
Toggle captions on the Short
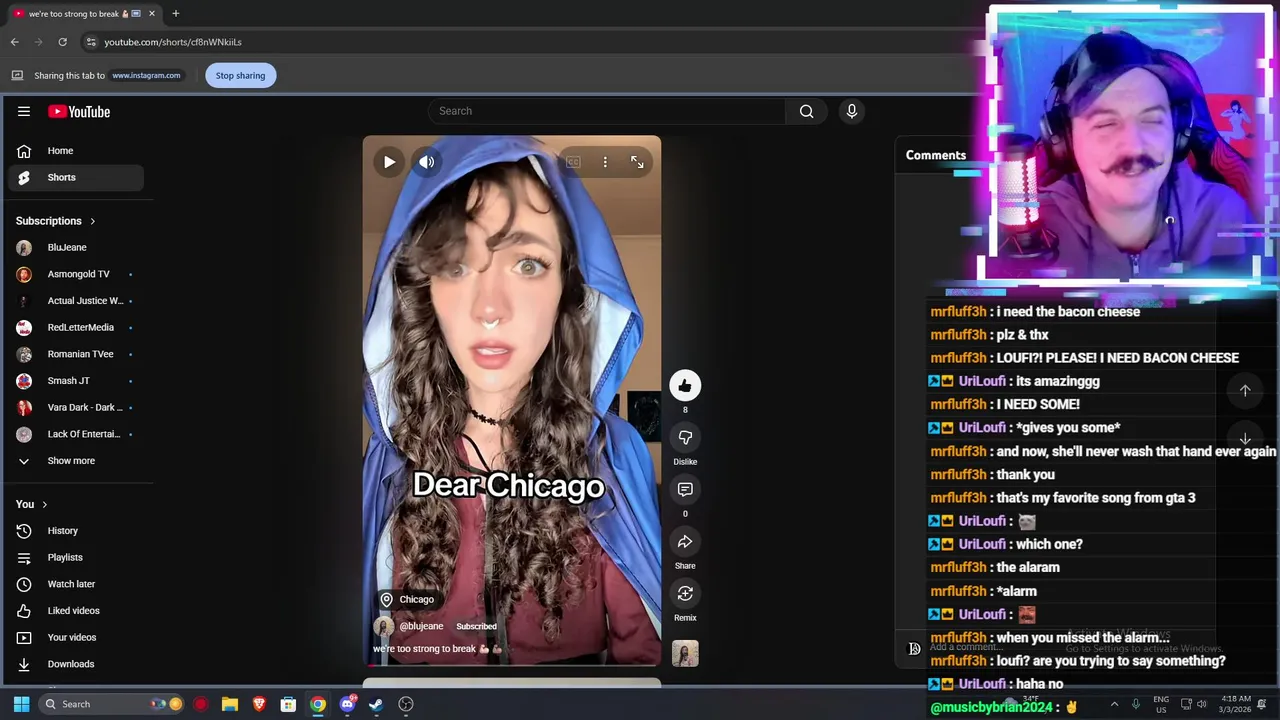pos(573,162)
